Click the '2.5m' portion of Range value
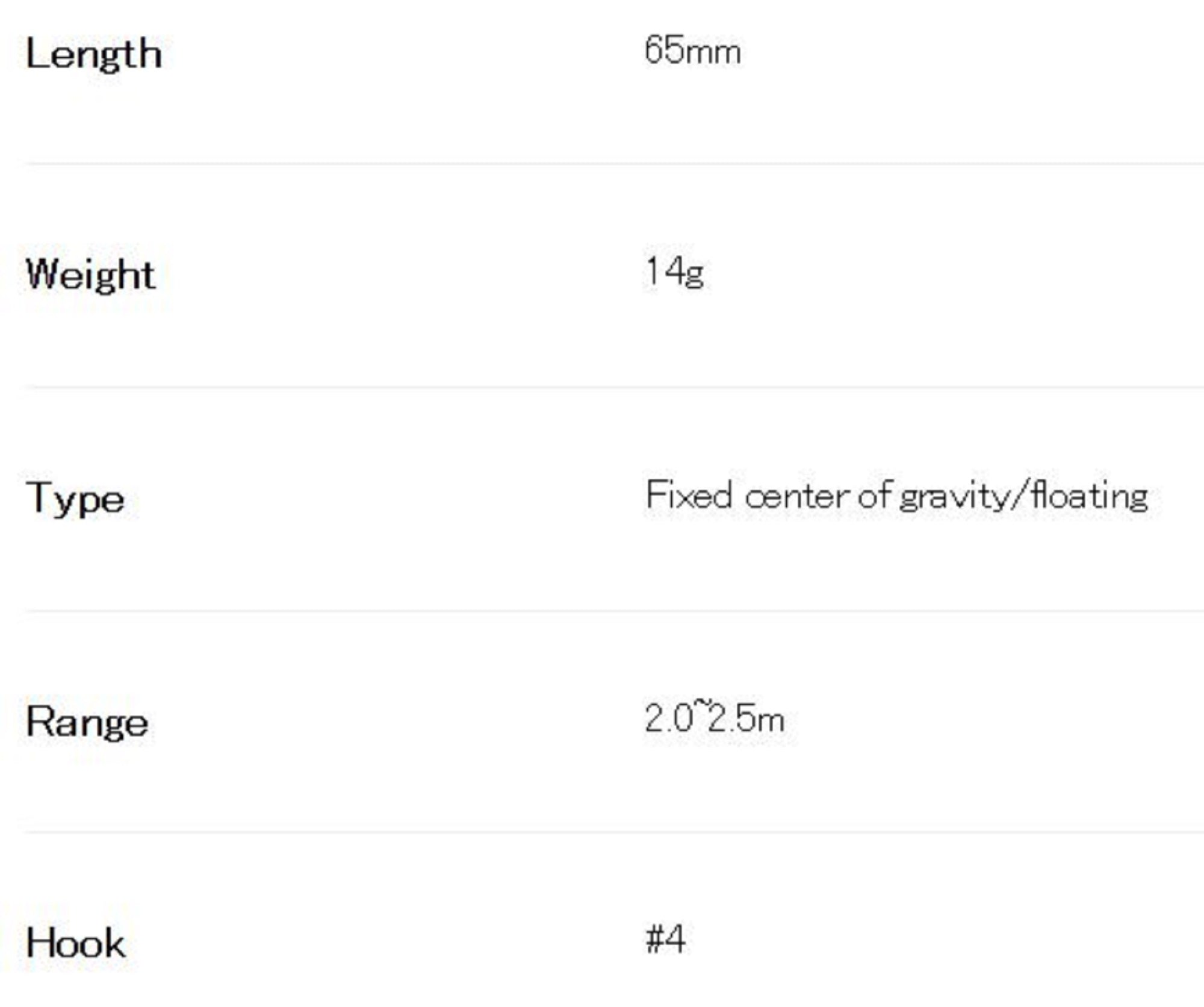This screenshot has width=1204, height=1007. [747, 719]
